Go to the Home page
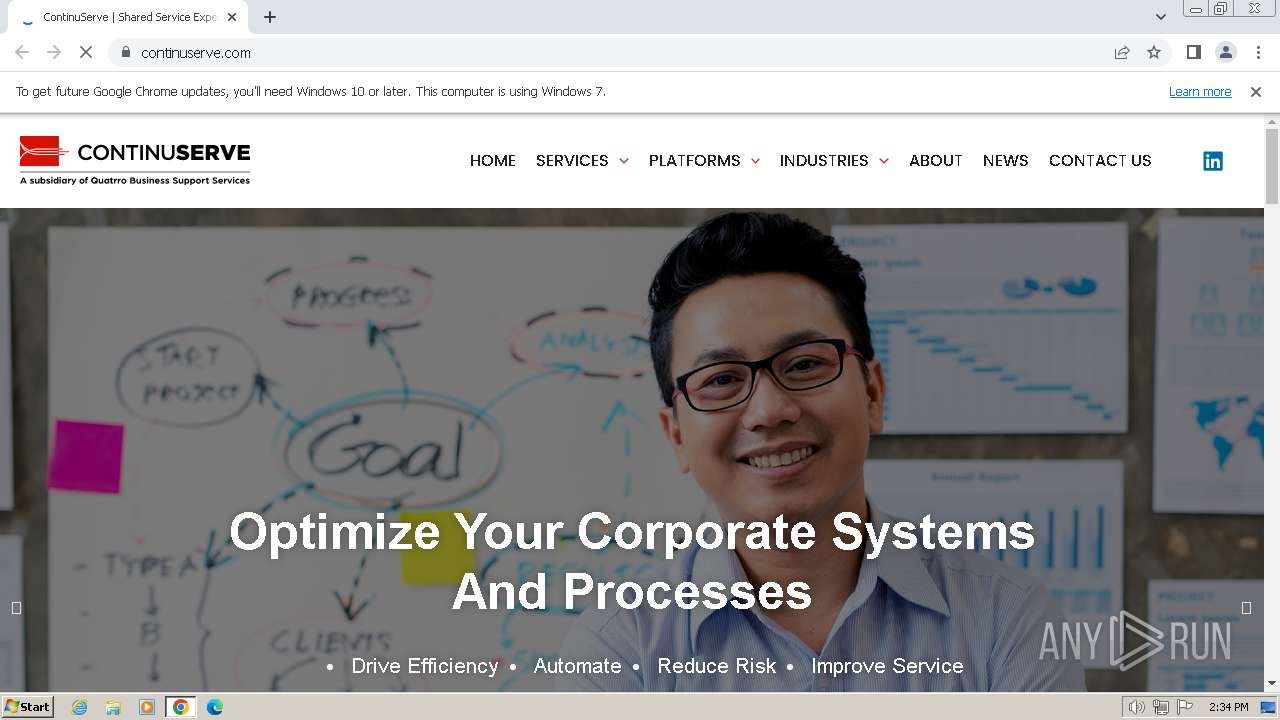This screenshot has width=1280, height=720. 493,161
